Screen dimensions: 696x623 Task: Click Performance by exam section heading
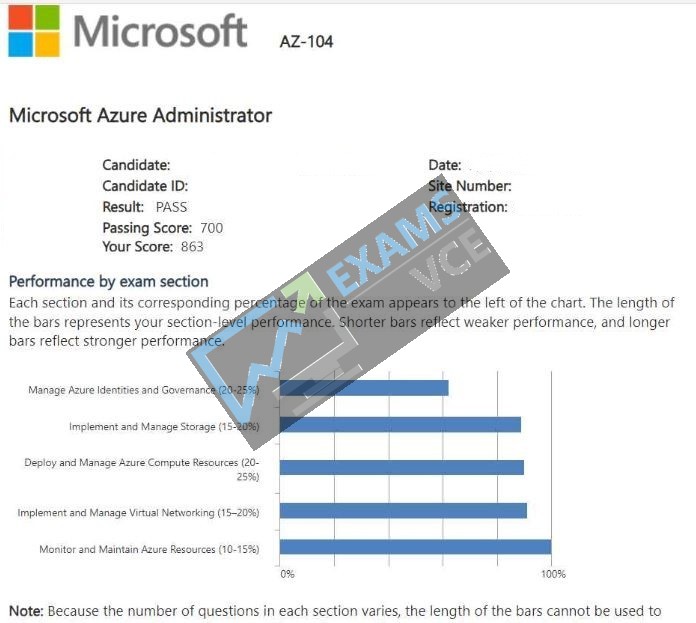coord(109,282)
